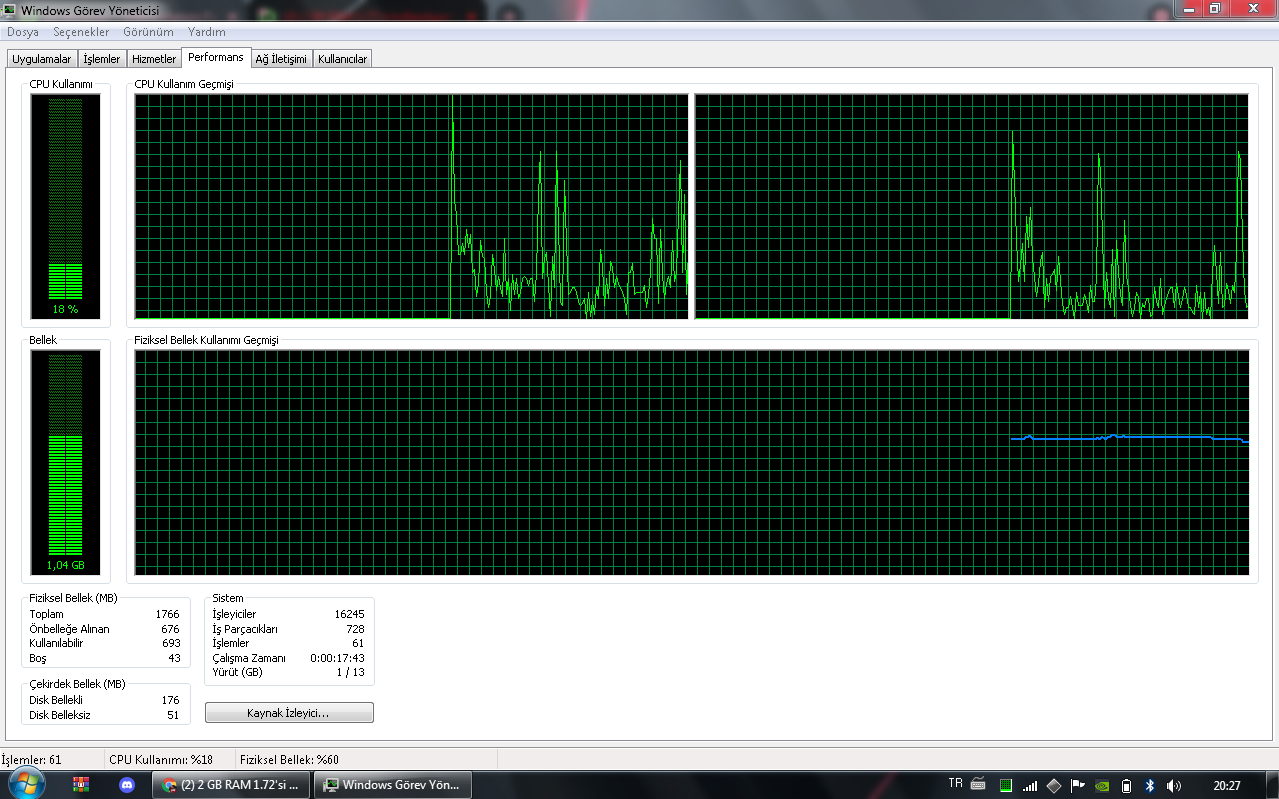Open the Windows Start orb
The height and width of the screenshot is (799, 1279).
click(26, 783)
